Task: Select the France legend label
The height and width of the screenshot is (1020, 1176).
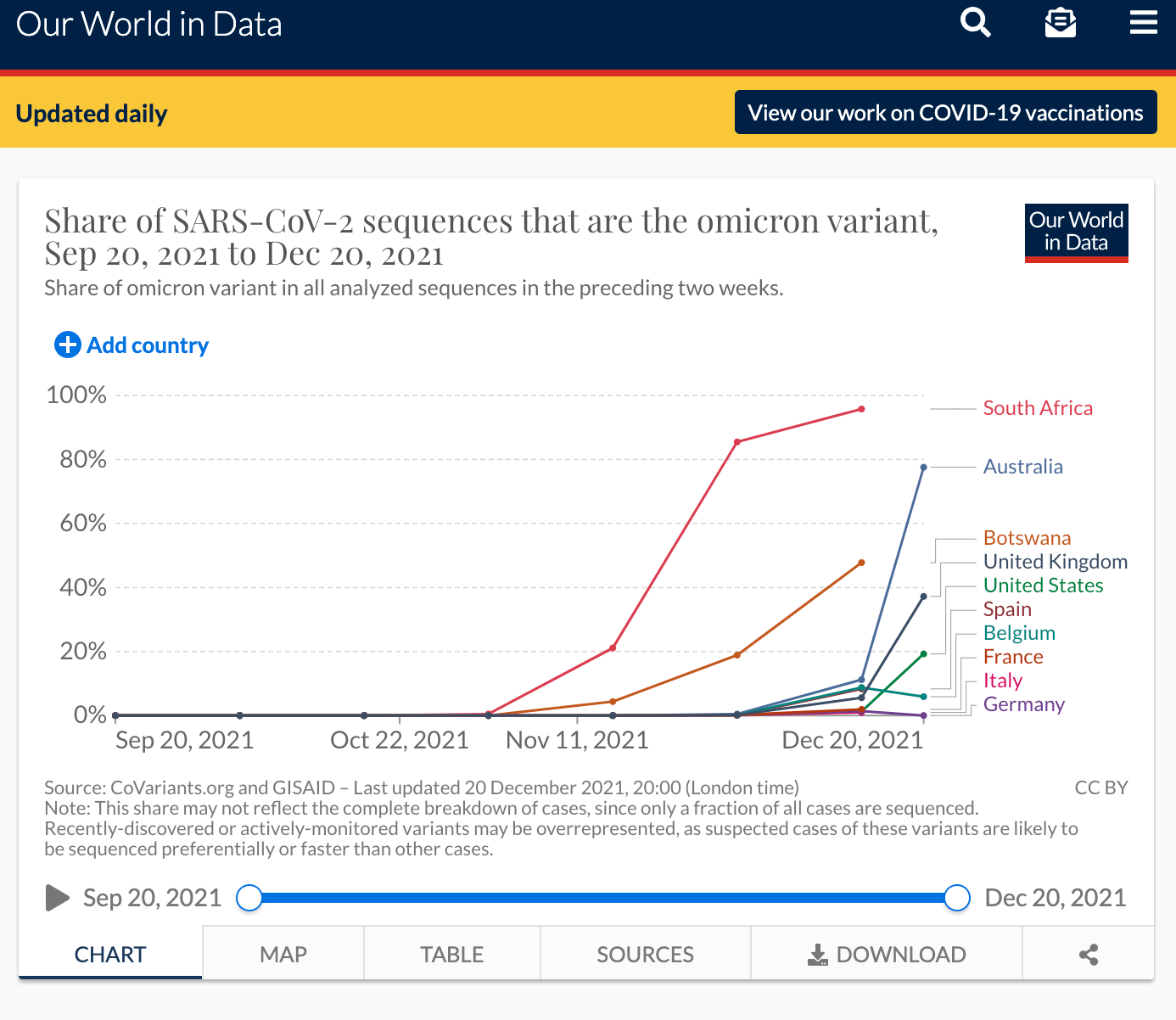Action: [x=1013, y=657]
